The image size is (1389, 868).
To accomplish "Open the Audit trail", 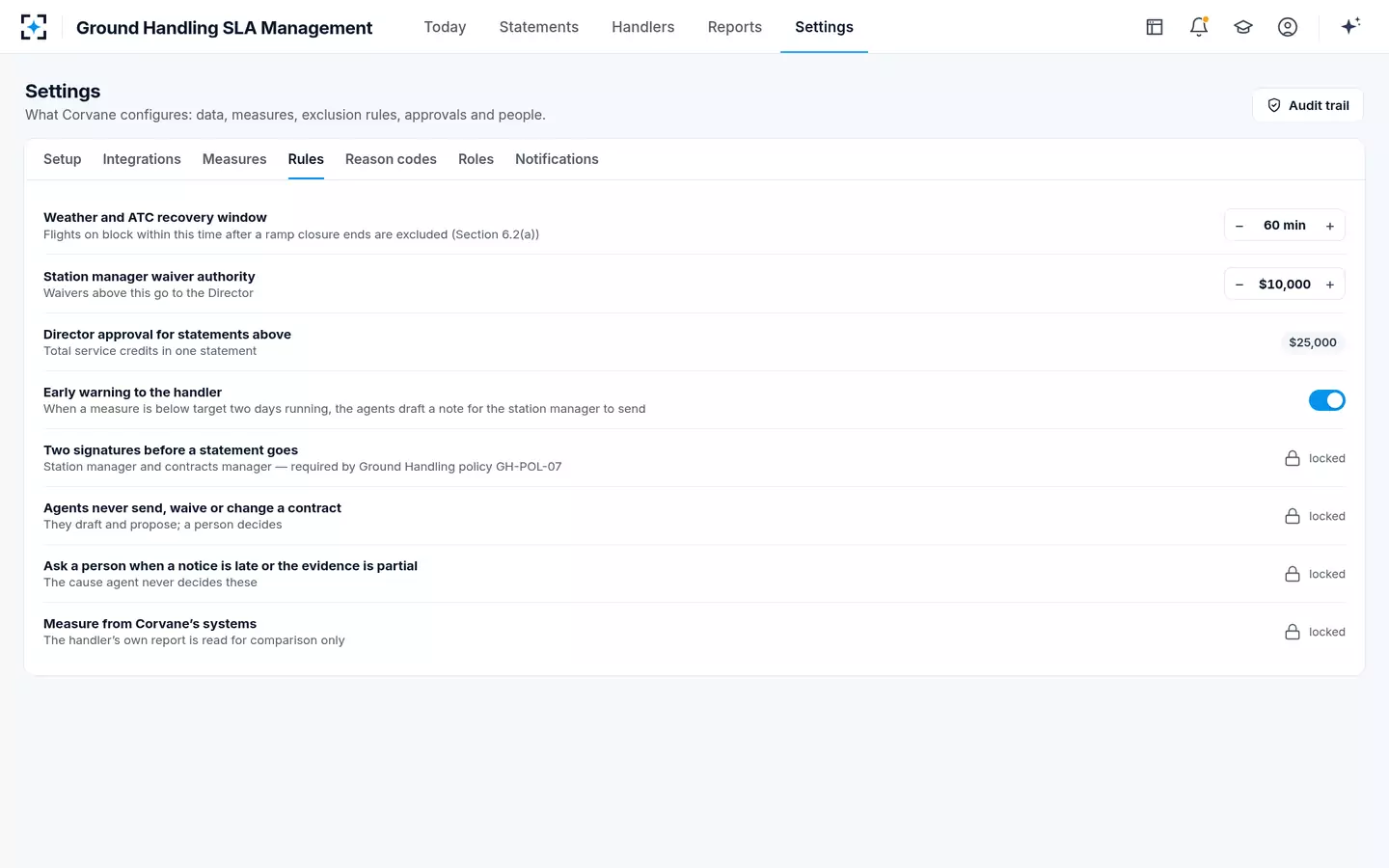I will point(1307,105).
